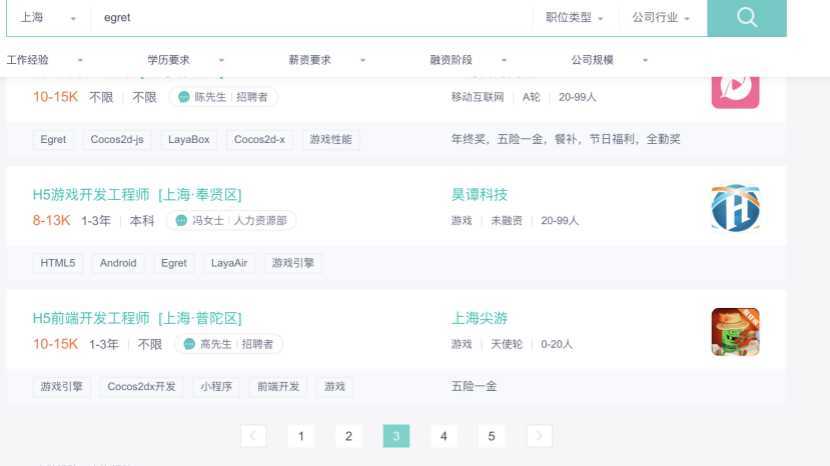The height and width of the screenshot is (466, 830).
Task: Chat with 陈先生 recruiter icon
Action: 184,97
